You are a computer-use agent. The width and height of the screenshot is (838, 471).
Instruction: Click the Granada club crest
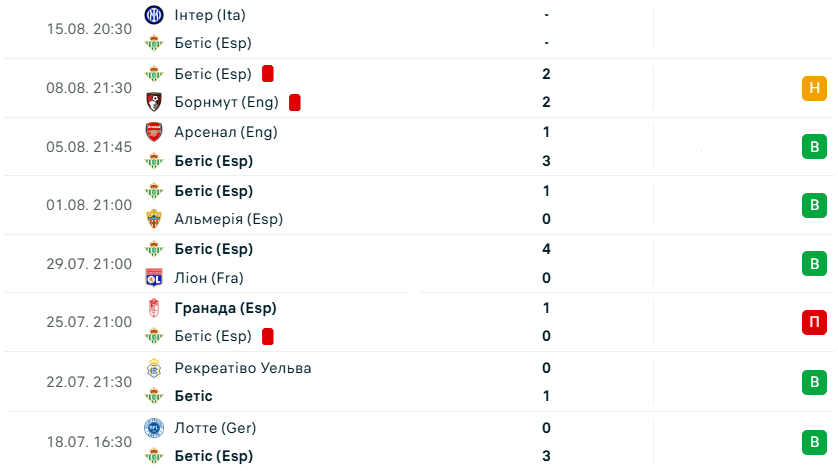154,308
